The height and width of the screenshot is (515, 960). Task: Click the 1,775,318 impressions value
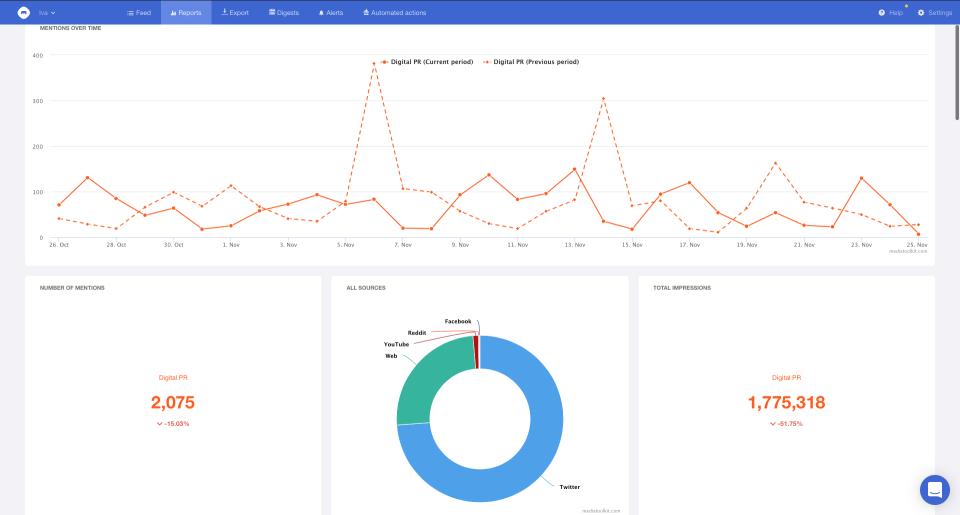tap(787, 402)
